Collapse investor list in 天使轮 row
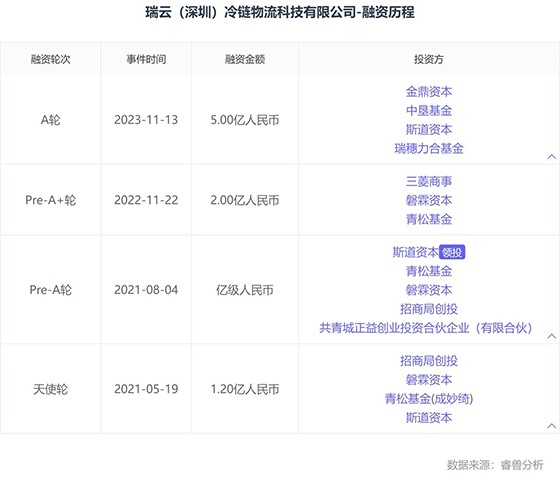This screenshot has height=480, width=560. [x=551, y=426]
